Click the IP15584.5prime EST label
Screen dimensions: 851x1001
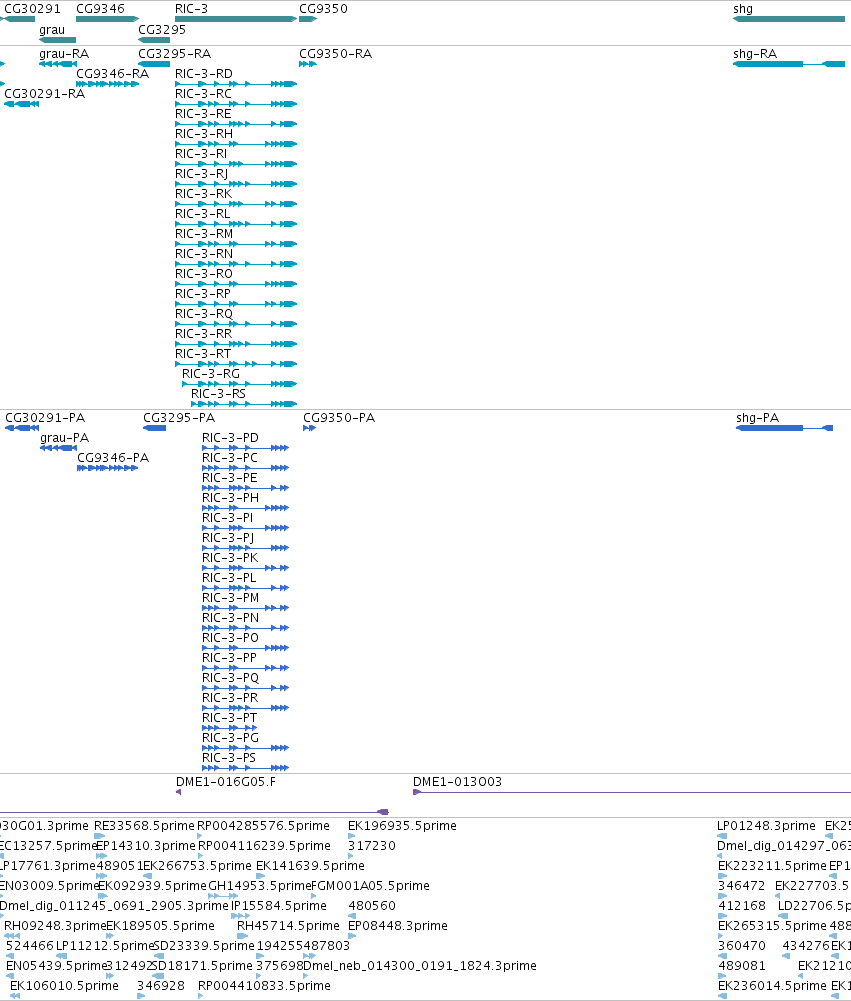point(278,906)
